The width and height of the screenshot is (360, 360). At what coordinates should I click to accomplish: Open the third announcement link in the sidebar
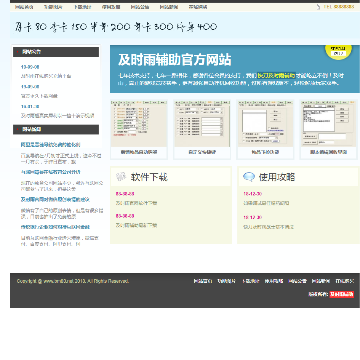pos(57,116)
